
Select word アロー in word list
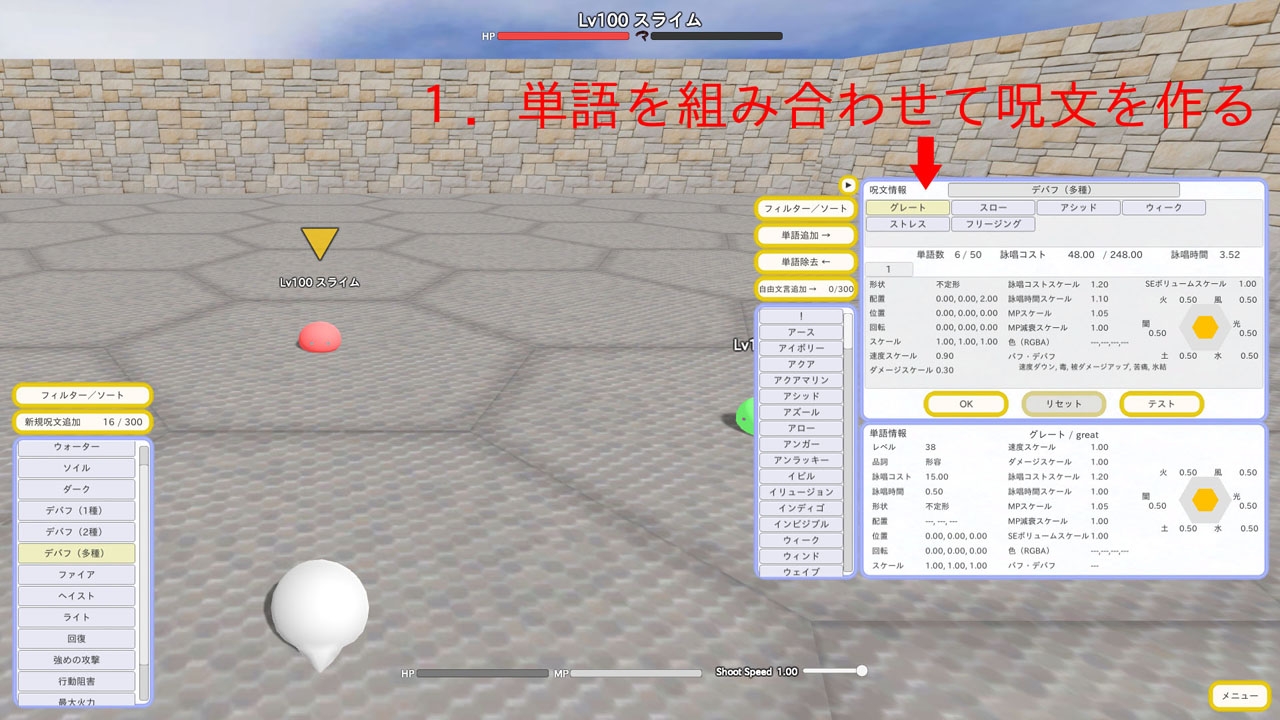pos(801,428)
